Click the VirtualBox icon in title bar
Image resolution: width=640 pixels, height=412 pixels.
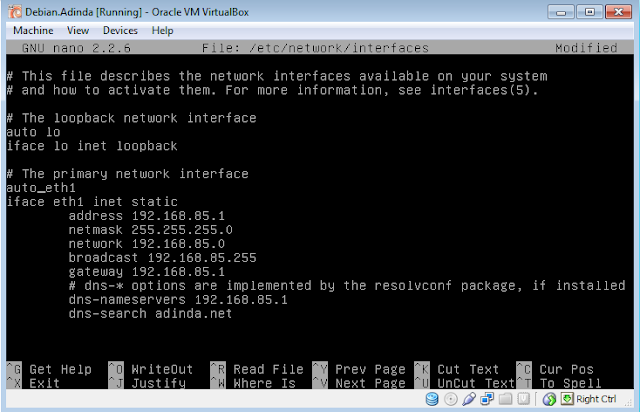pos(15,12)
